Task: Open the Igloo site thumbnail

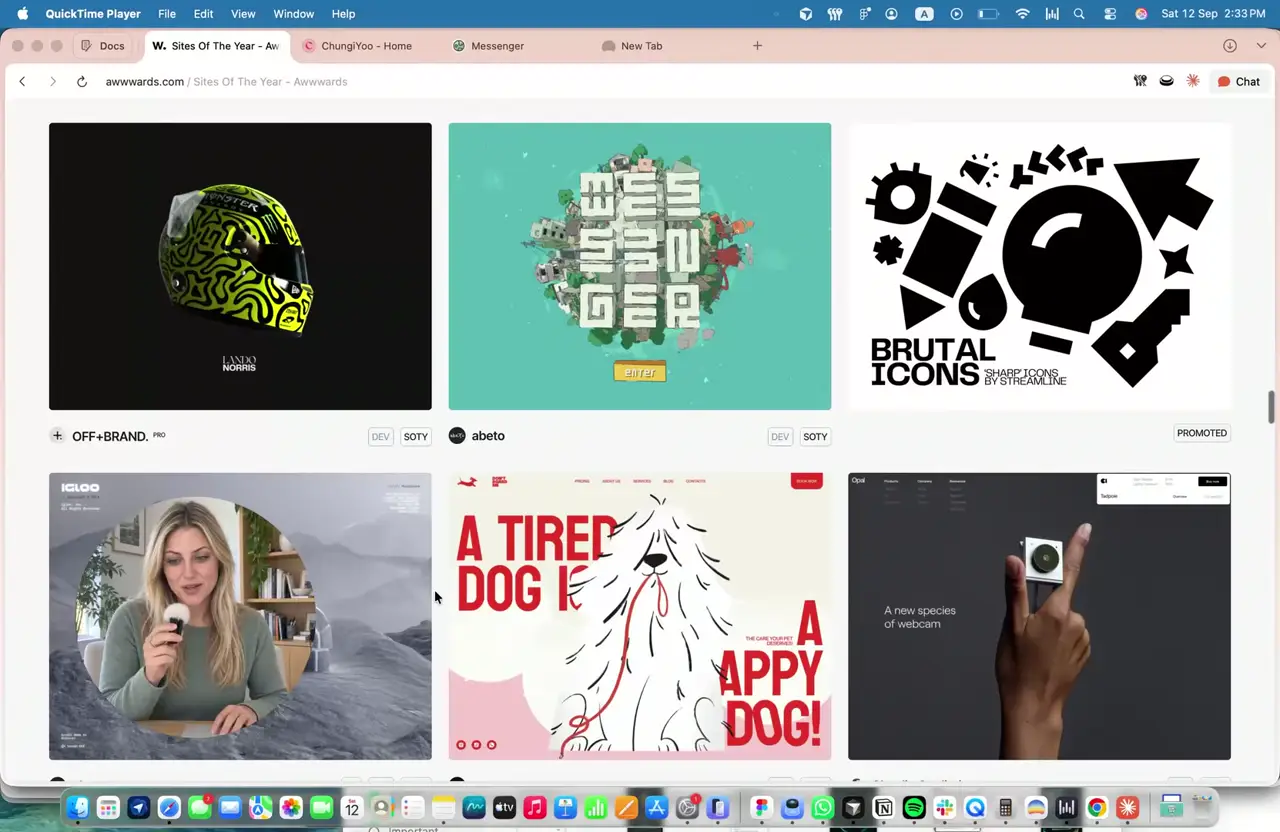Action: coord(240,616)
